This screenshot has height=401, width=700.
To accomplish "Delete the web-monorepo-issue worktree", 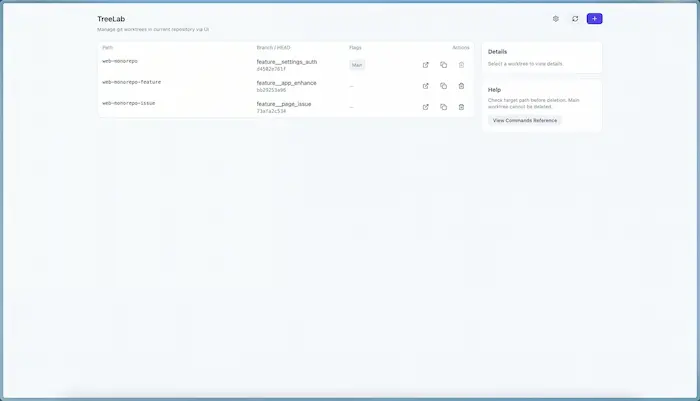I will (x=461, y=107).
